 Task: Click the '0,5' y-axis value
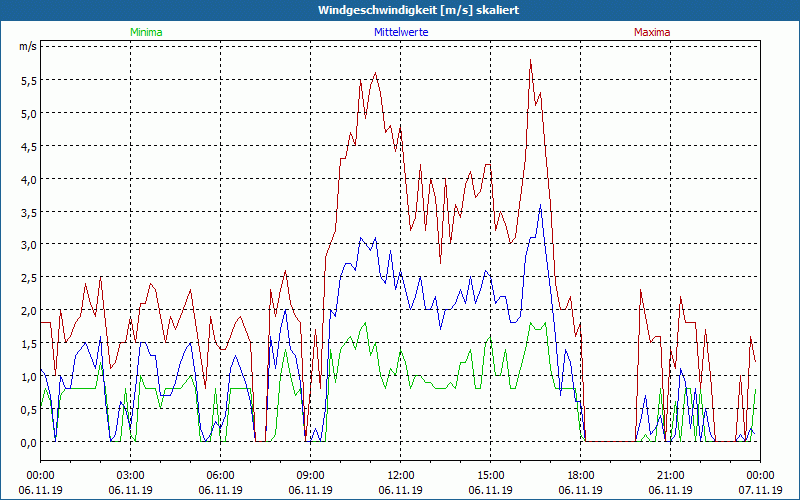(29, 410)
